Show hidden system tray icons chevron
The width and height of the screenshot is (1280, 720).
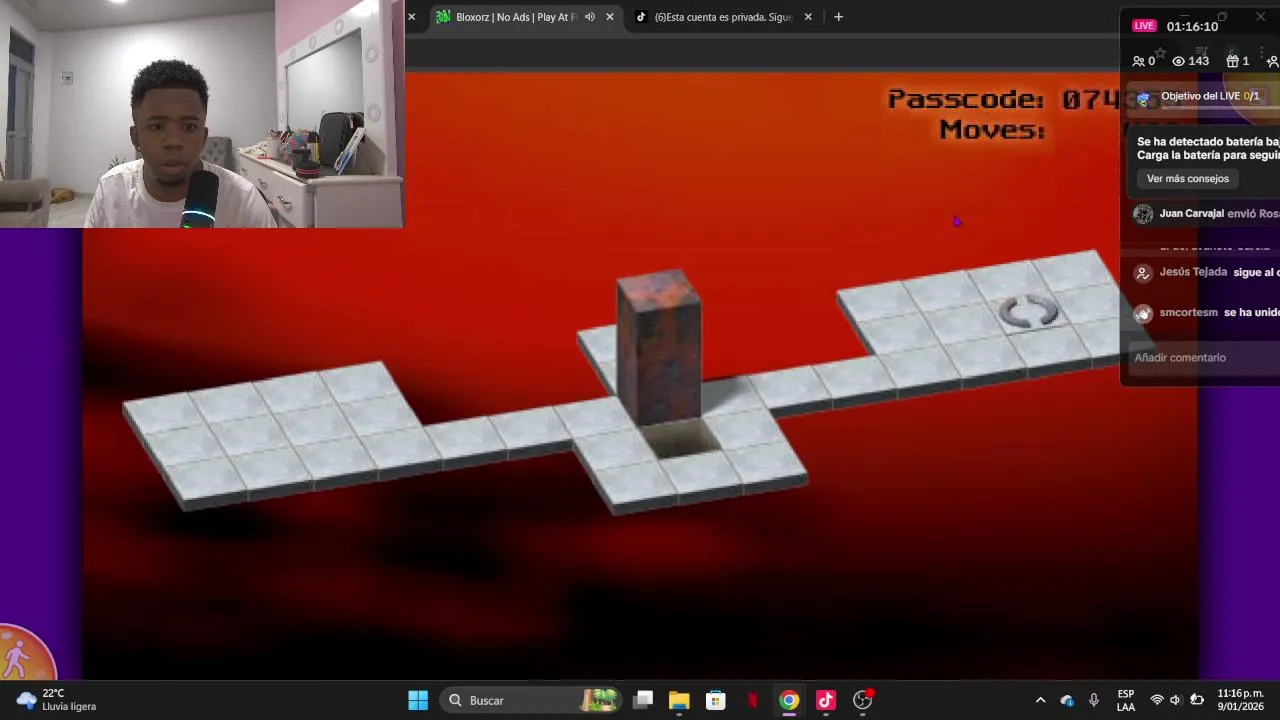pos(1040,700)
